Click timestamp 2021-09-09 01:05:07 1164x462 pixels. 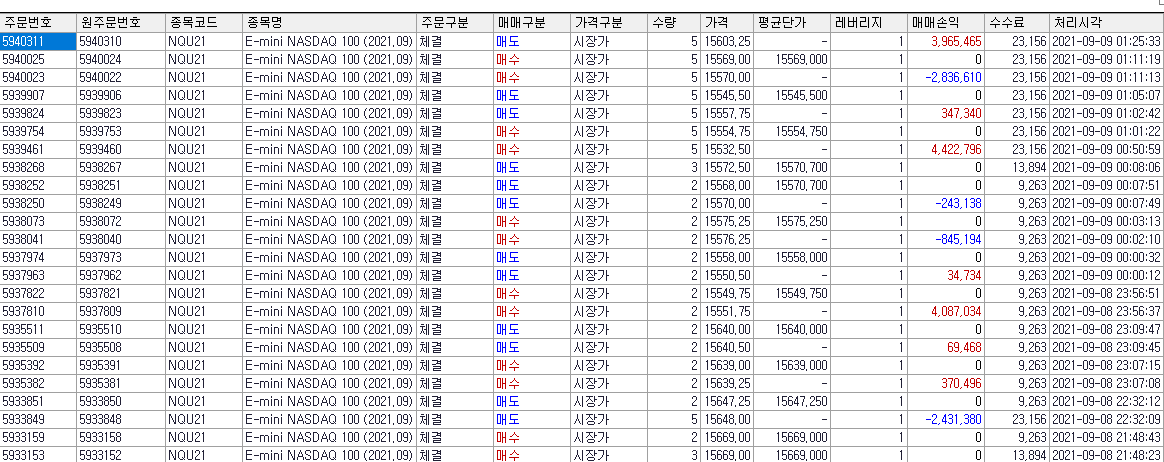pos(1106,95)
